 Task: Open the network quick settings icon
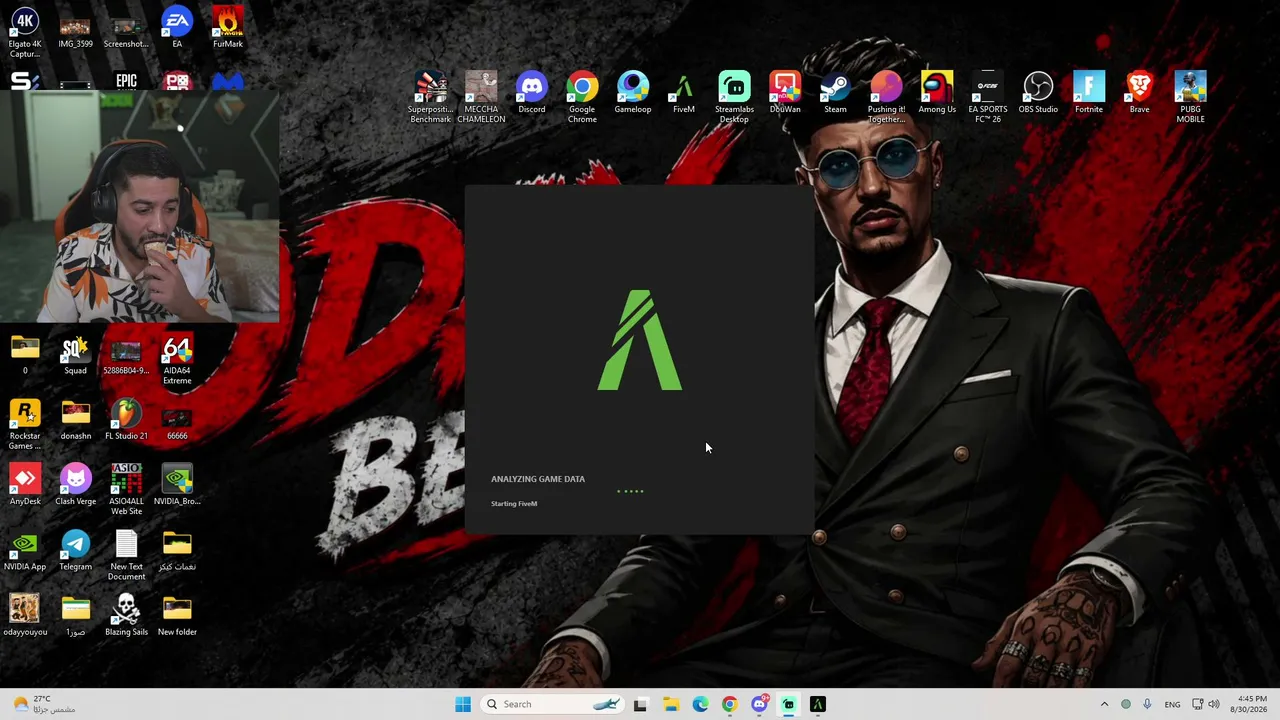(1198, 704)
